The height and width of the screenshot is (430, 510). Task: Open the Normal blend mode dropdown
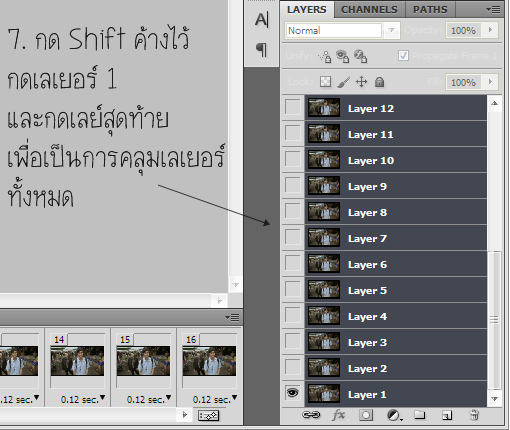tap(342, 31)
